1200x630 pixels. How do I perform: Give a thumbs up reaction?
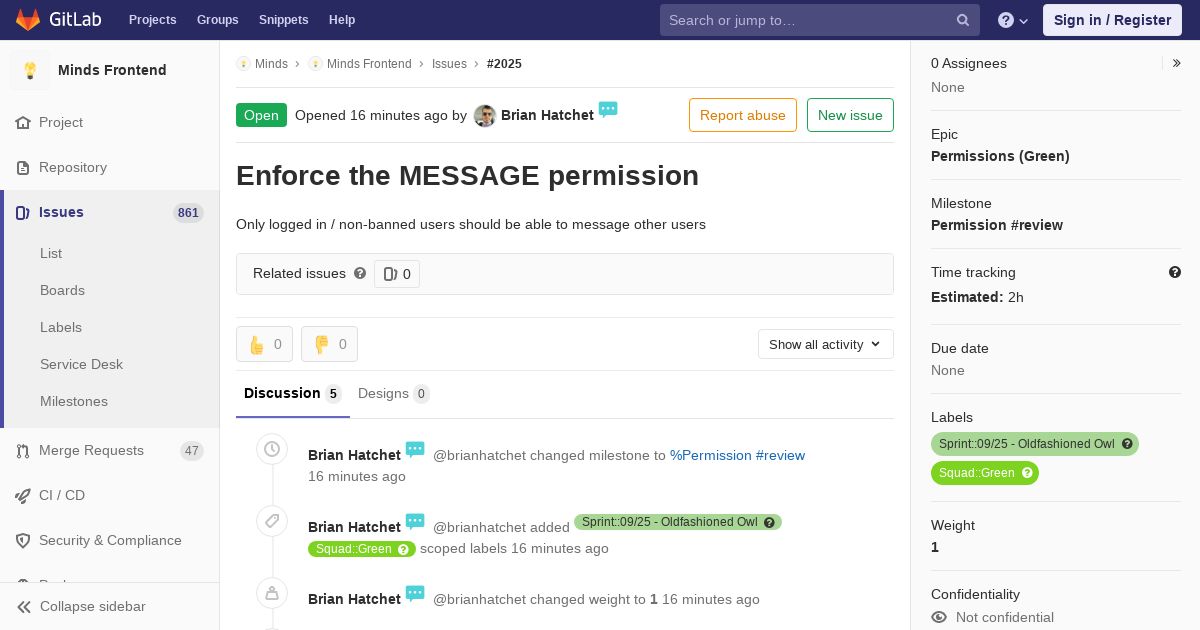pos(265,344)
